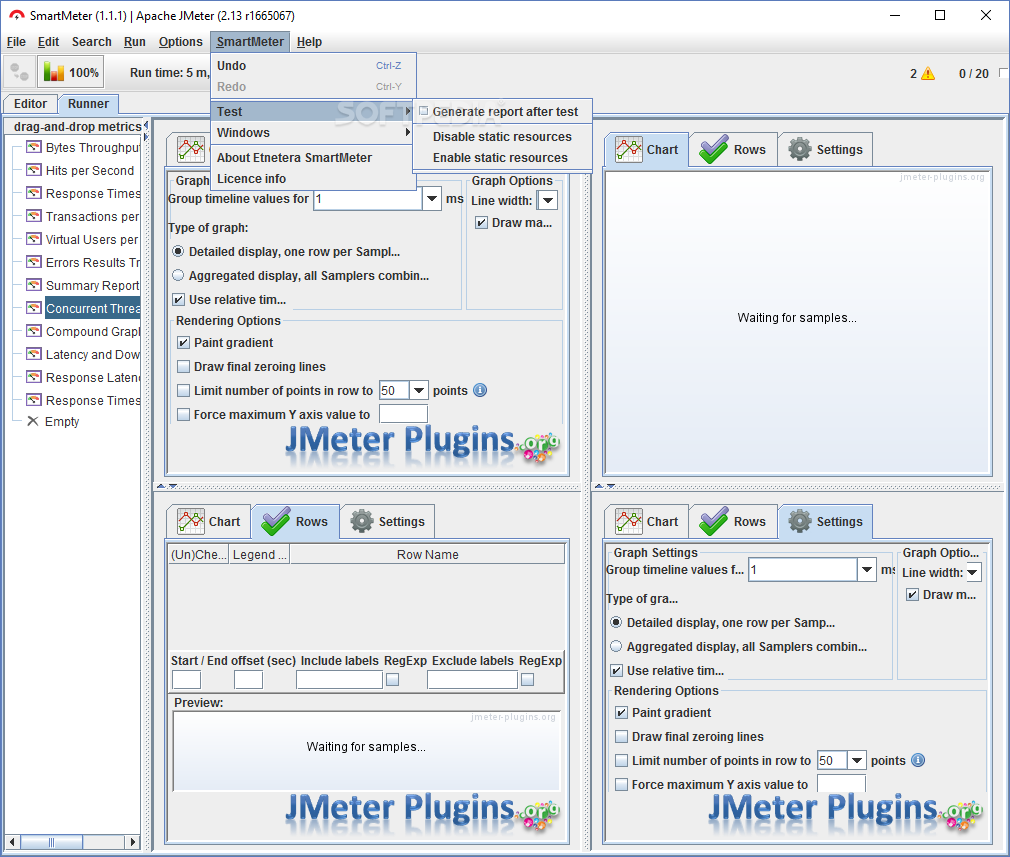The image size is (1010, 857).
Task: Click Summary Report metric icon
Action: (33, 285)
